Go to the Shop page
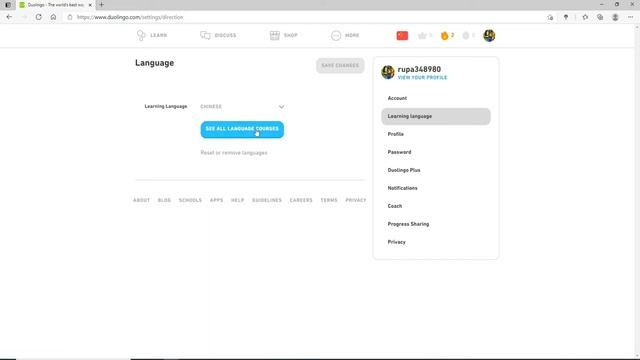Viewport: 640px width, 360px height. 284,36
